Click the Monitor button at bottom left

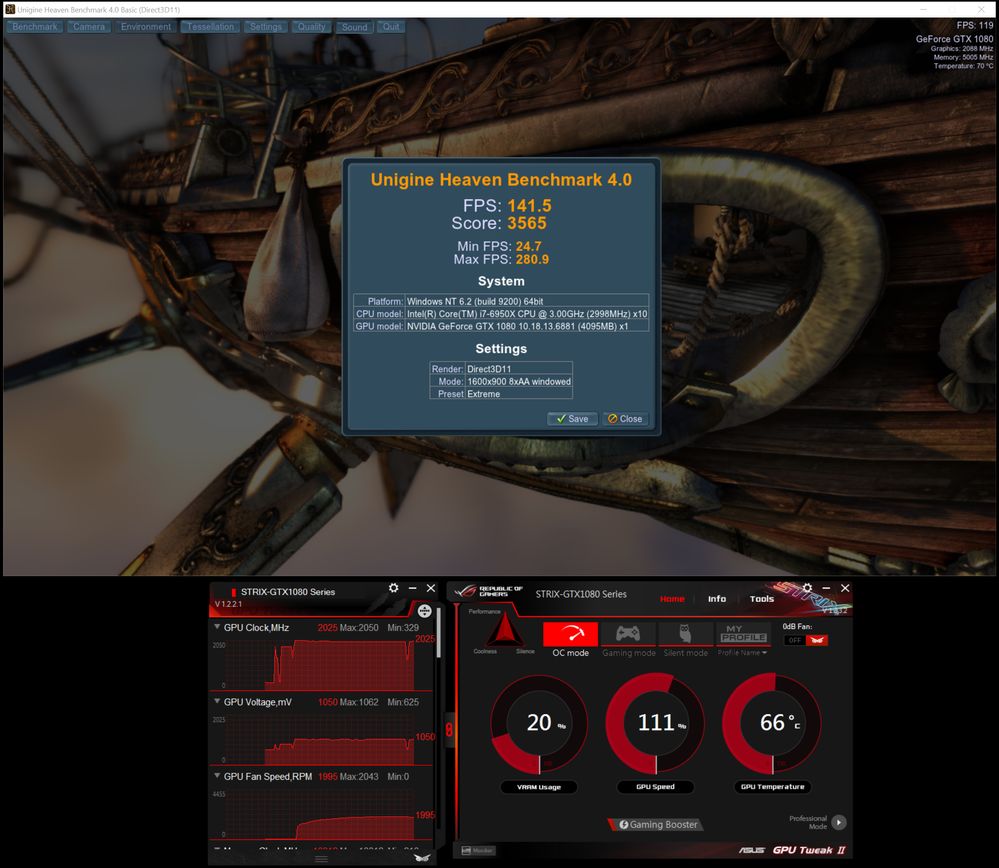coord(475,851)
